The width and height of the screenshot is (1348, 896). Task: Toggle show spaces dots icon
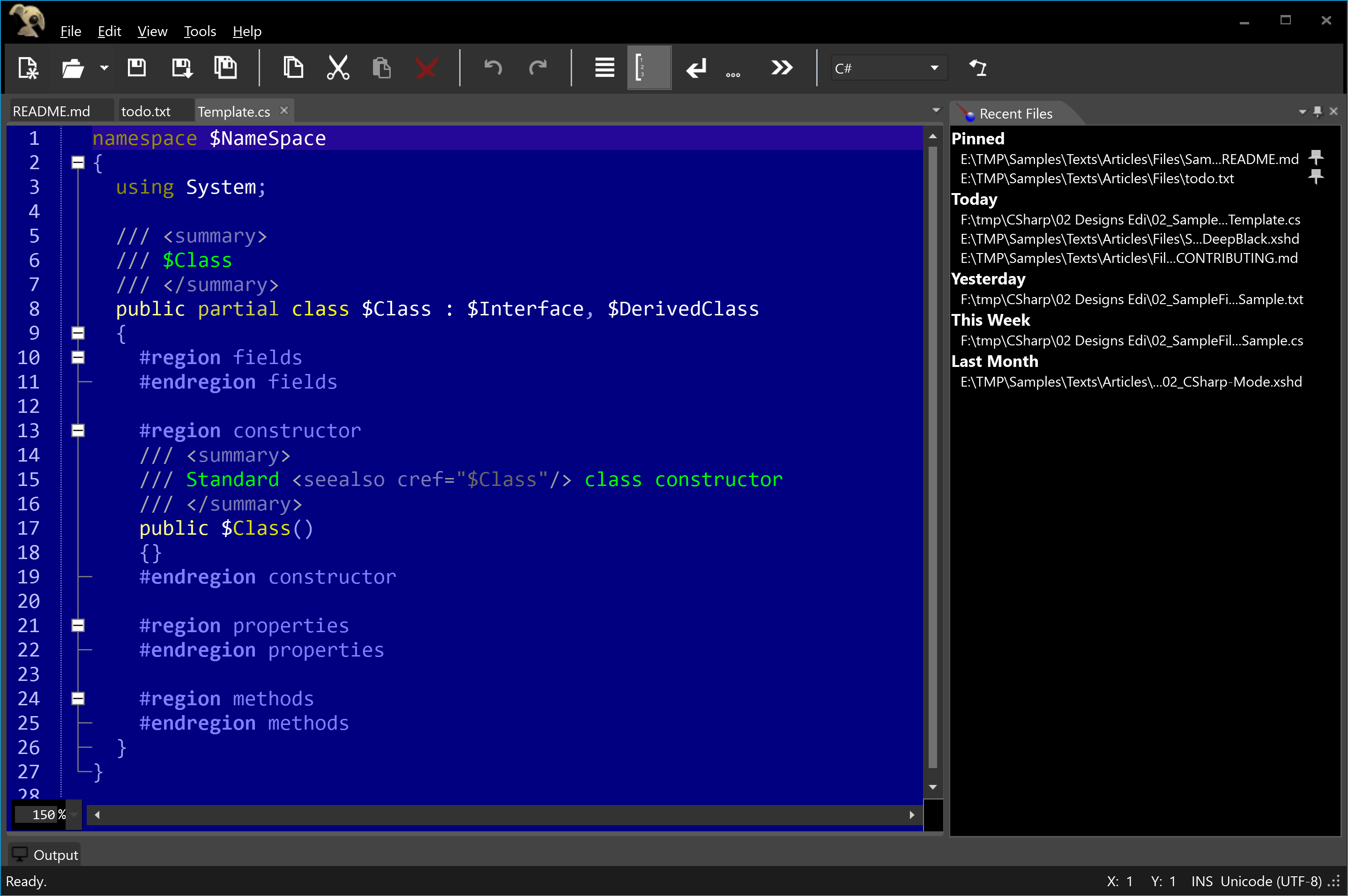(733, 75)
